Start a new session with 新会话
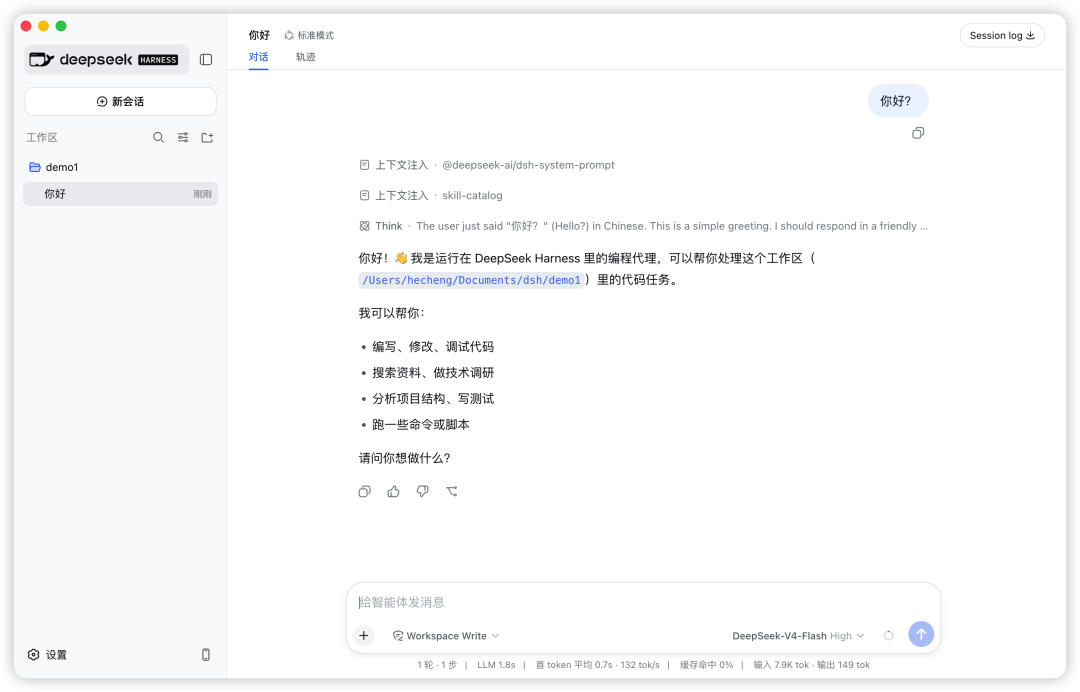 (121, 101)
